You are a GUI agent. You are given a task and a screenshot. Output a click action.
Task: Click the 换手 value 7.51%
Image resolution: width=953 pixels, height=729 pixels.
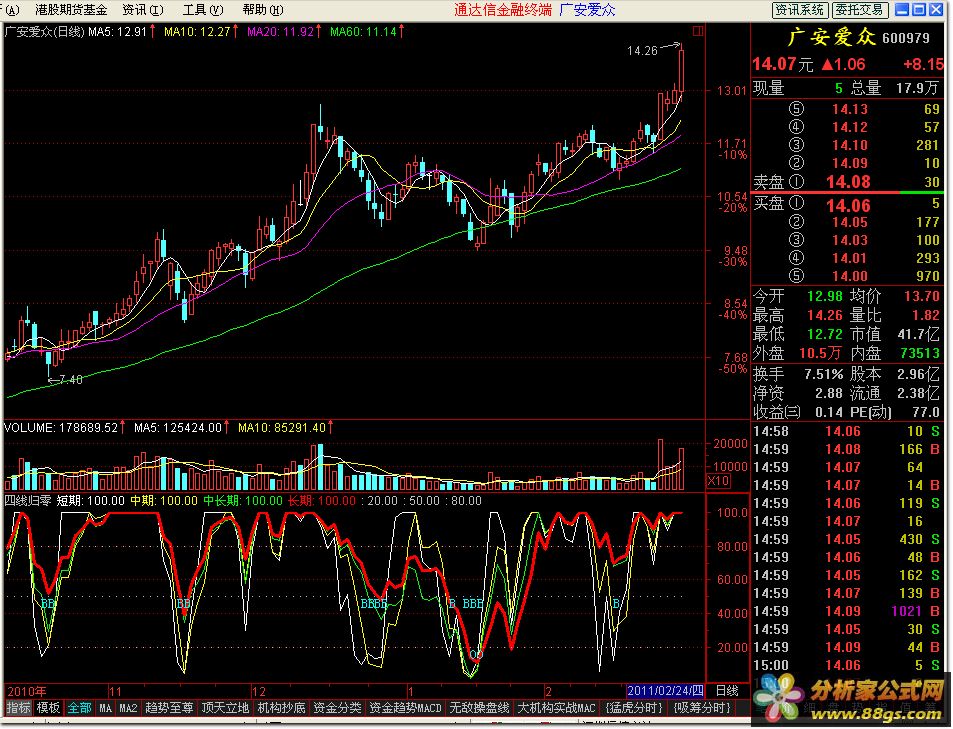pyautogui.click(x=824, y=374)
